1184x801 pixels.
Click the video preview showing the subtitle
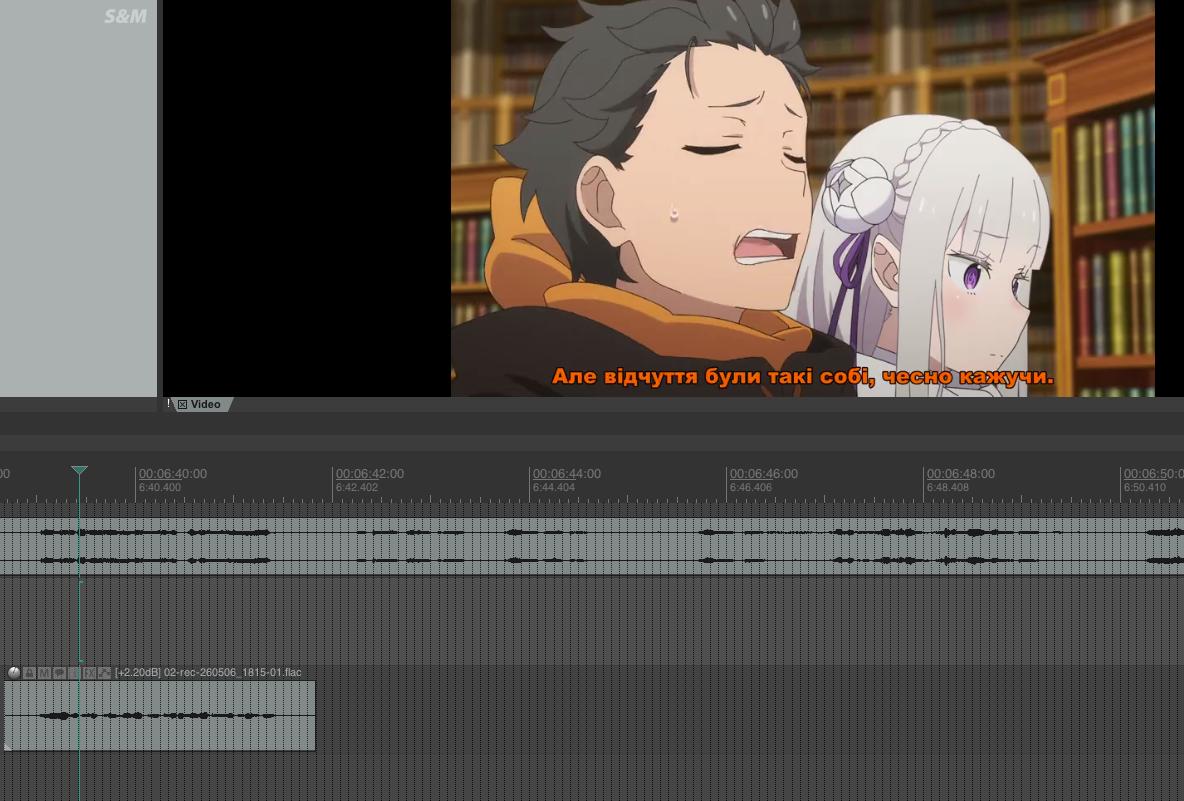pos(803,198)
